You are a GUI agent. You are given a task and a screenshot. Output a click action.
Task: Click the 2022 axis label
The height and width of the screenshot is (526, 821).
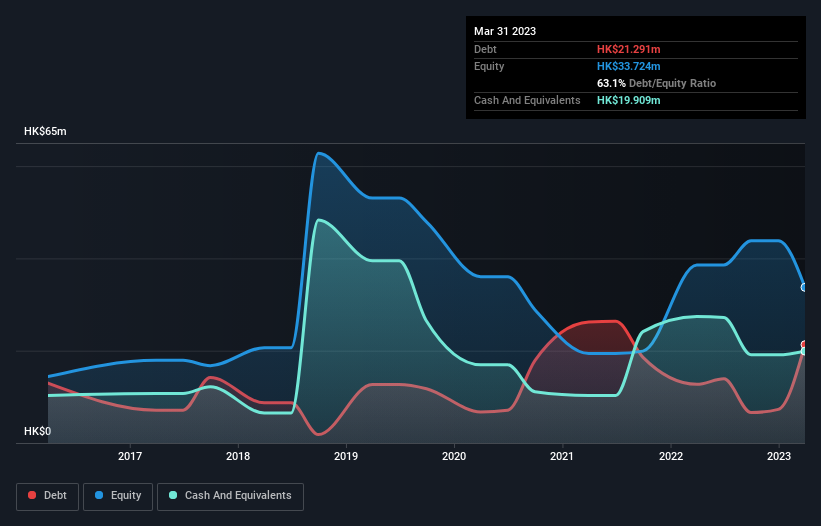tap(671, 456)
